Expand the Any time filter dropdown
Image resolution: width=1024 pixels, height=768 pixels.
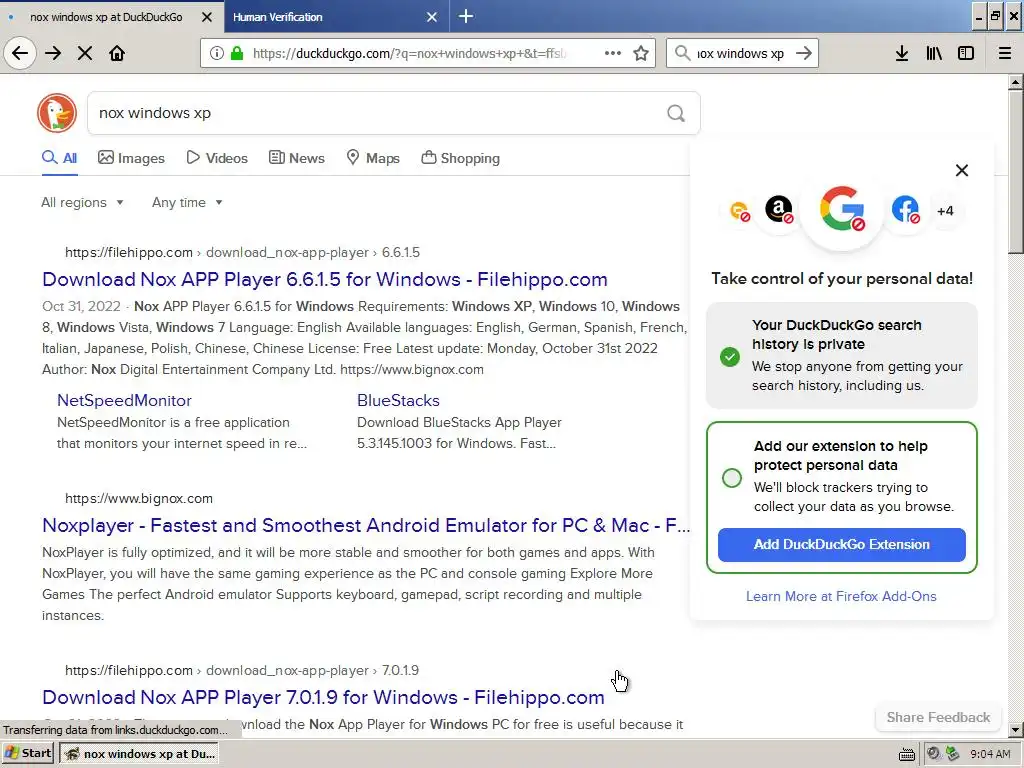click(187, 202)
